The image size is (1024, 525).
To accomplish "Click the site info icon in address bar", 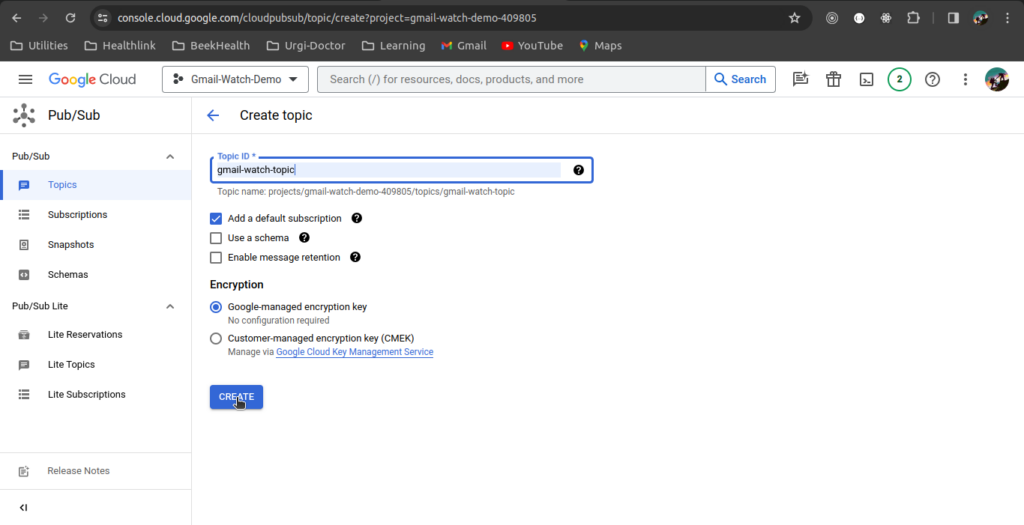I will pos(103,18).
